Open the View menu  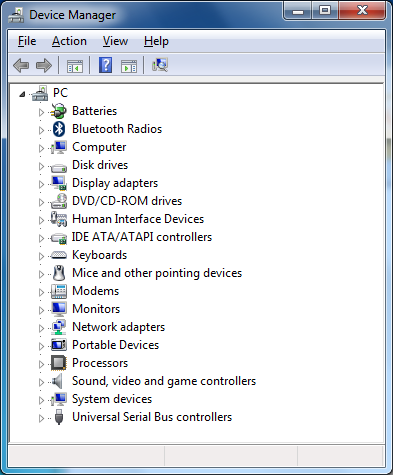point(115,41)
